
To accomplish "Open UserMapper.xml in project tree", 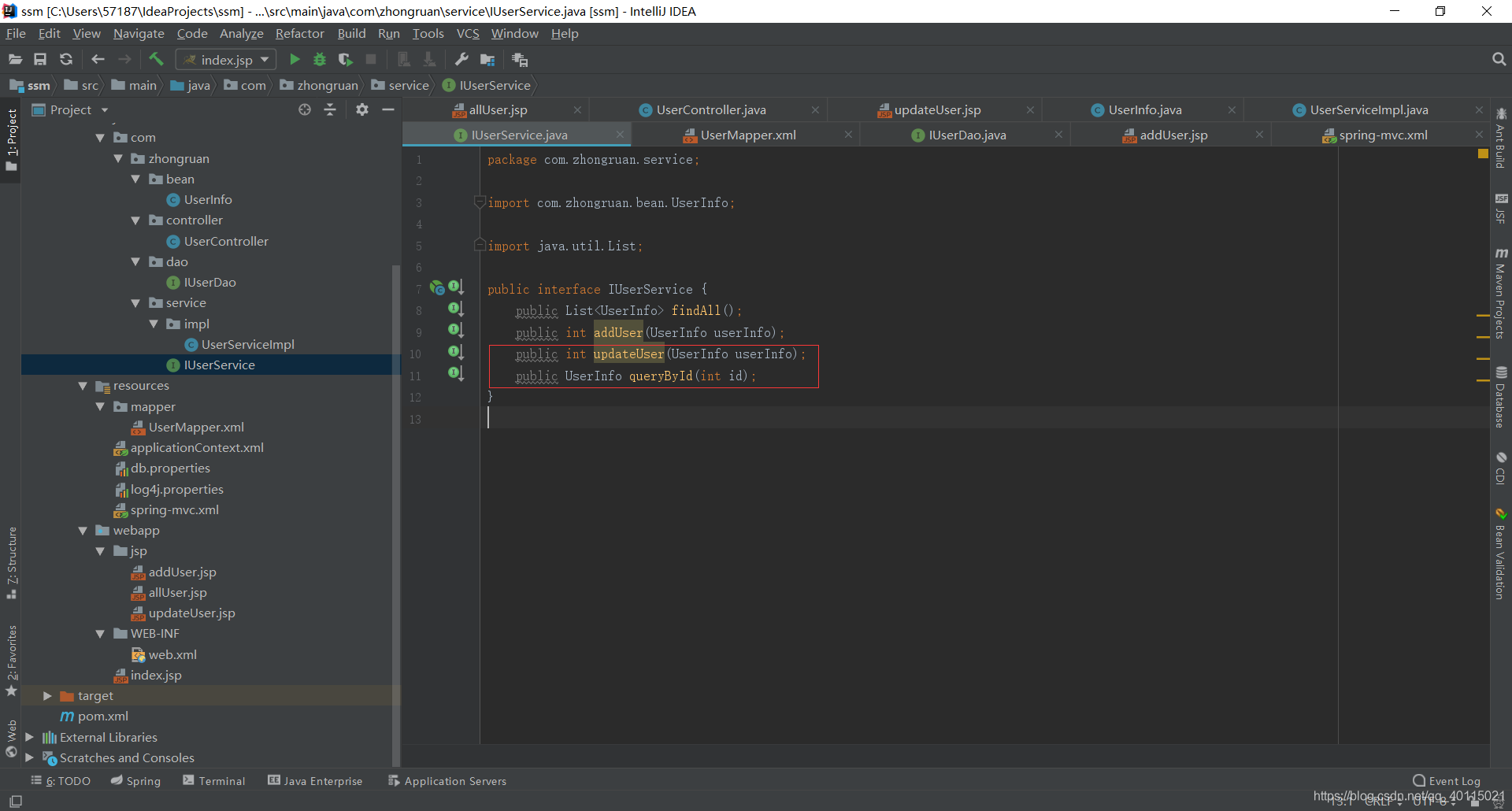I will point(196,428).
